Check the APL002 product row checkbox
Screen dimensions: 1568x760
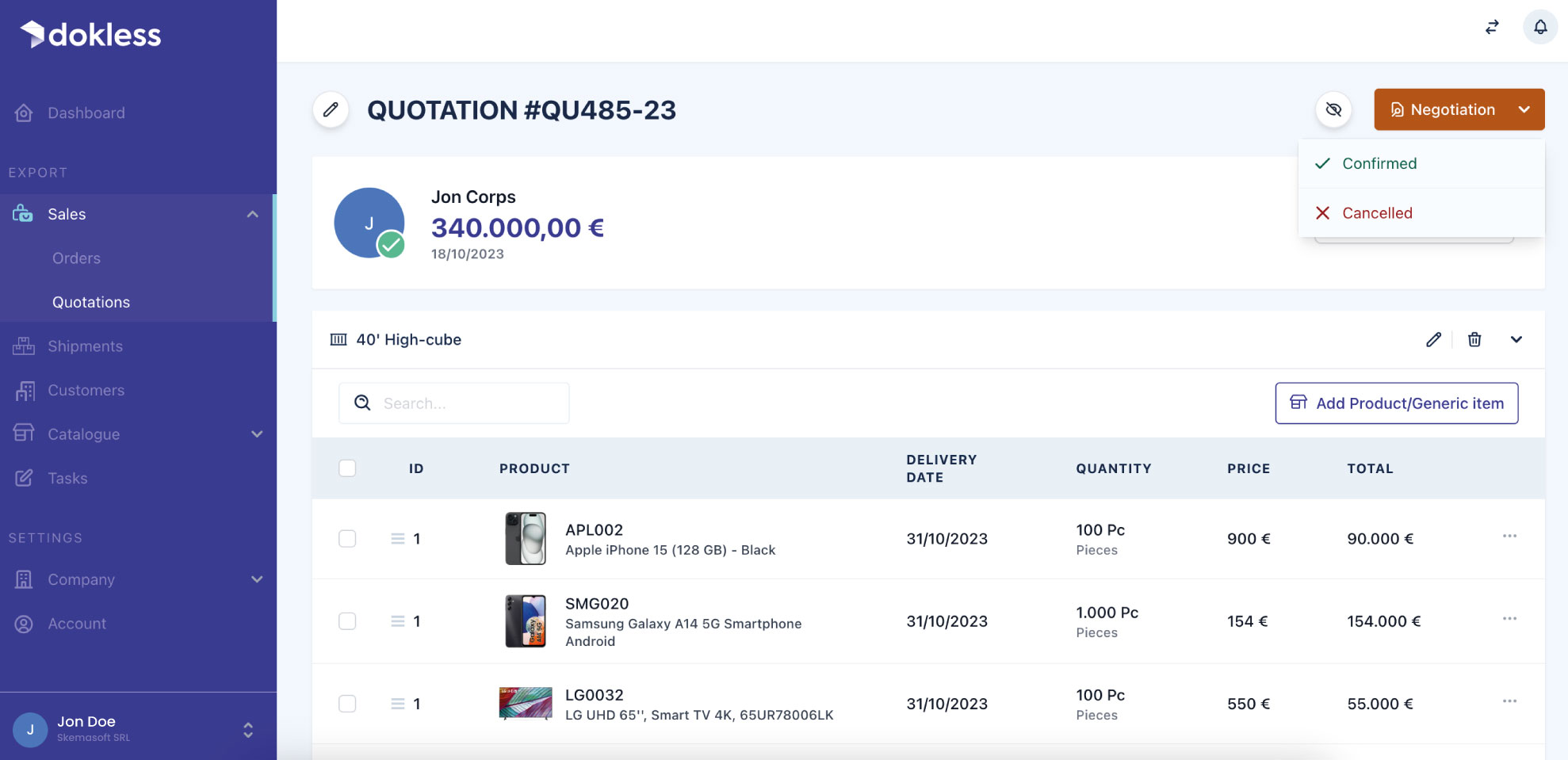tap(347, 539)
